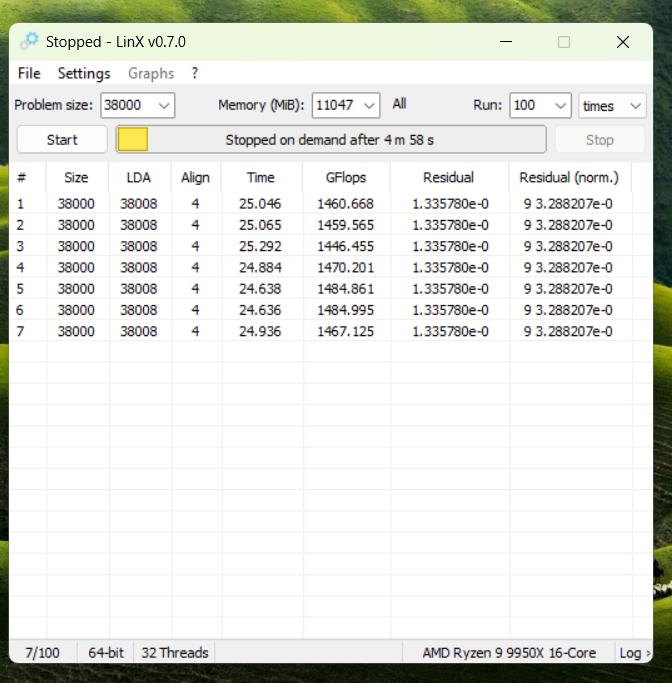Select GFlops value 1470.201

(x=345, y=267)
